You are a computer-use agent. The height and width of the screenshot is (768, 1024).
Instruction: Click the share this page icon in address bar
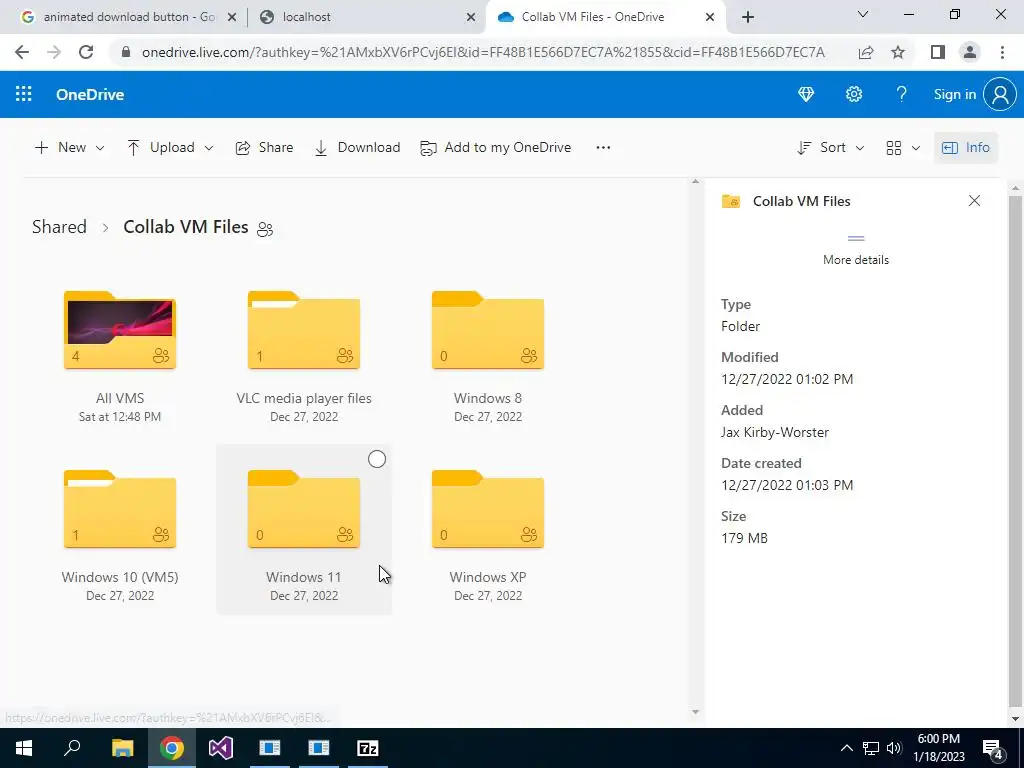pyautogui.click(x=866, y=52)
